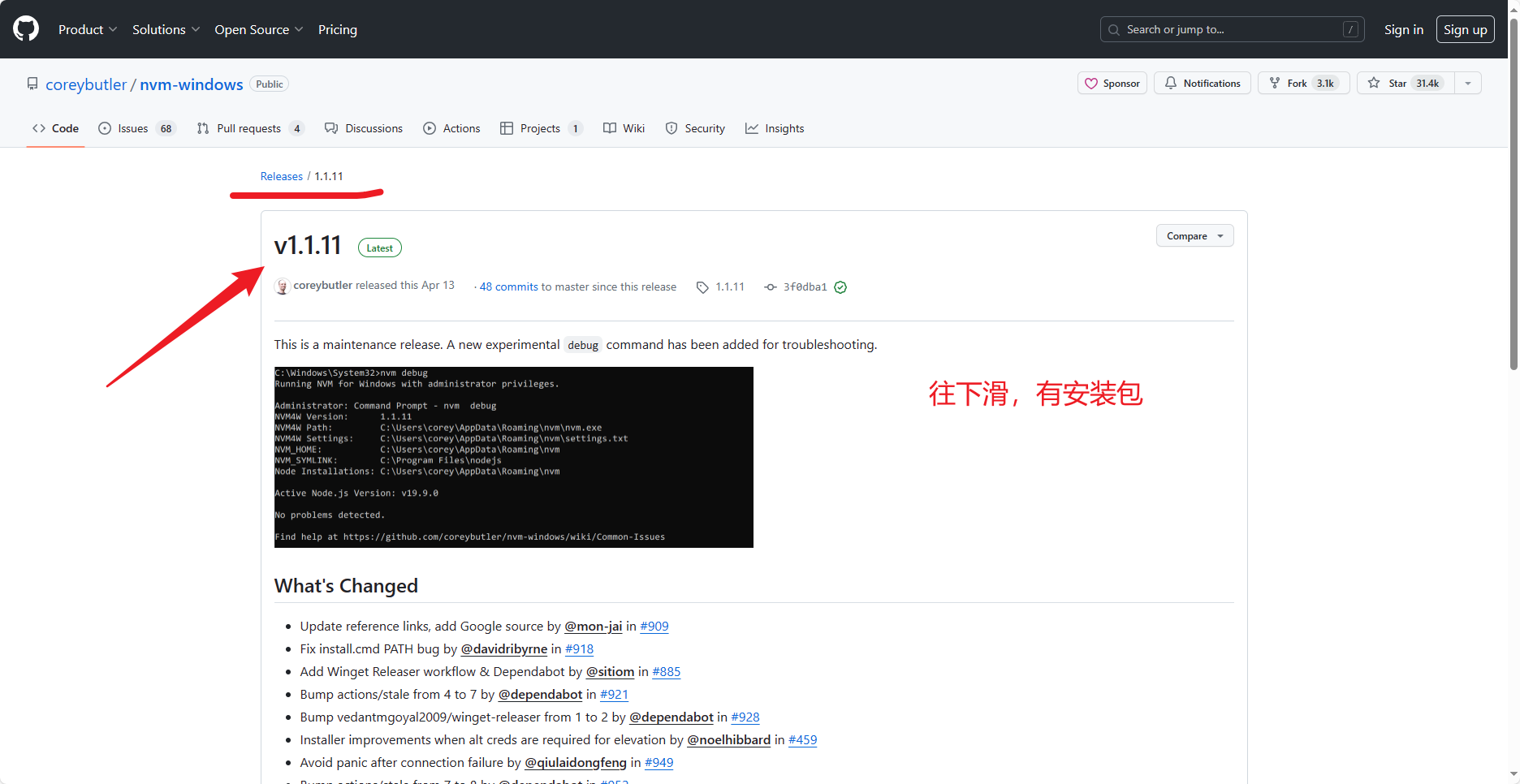Open the star lists dropdown arrow
This screenshot has width=1520, height=784.
point(1467,83)
